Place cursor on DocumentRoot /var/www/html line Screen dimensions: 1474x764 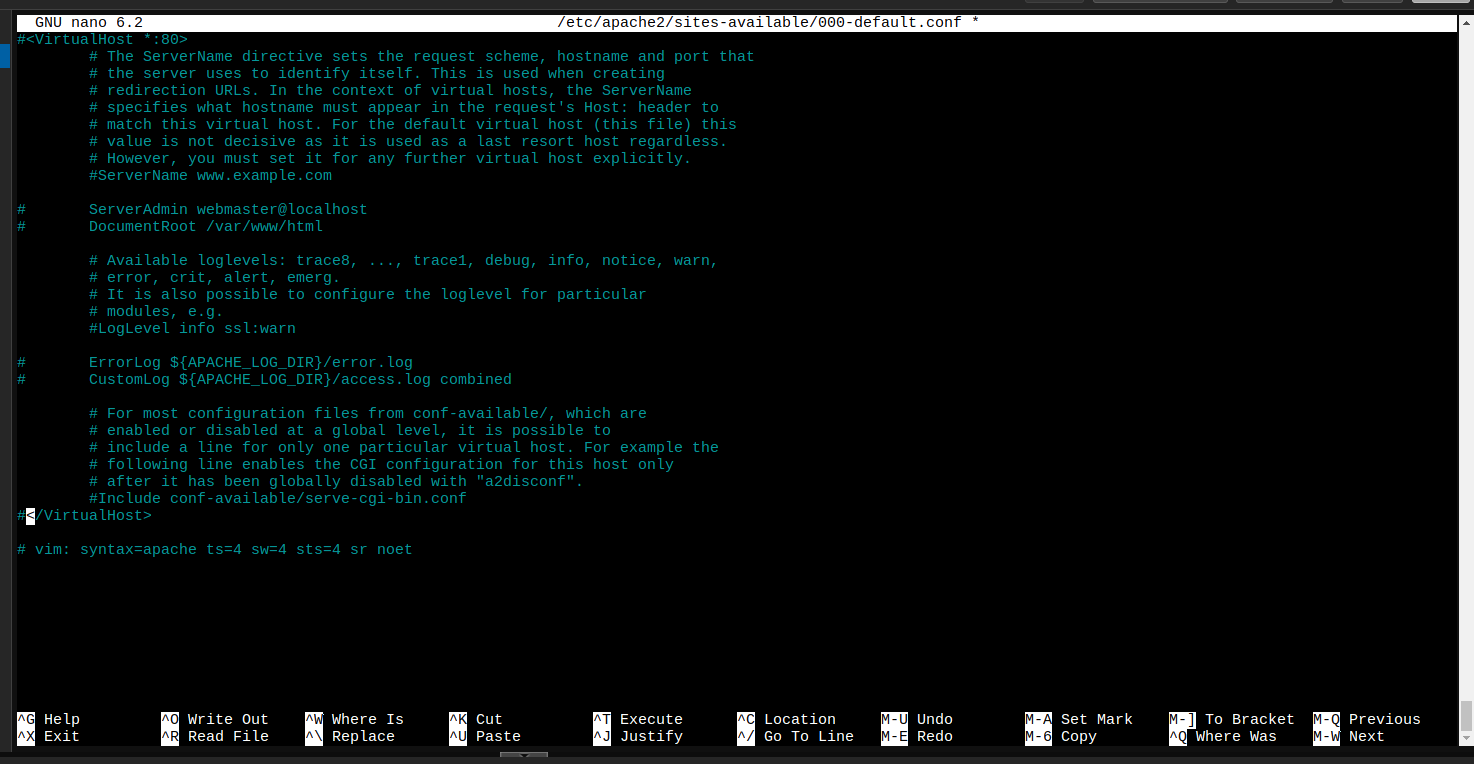point(205,226)
